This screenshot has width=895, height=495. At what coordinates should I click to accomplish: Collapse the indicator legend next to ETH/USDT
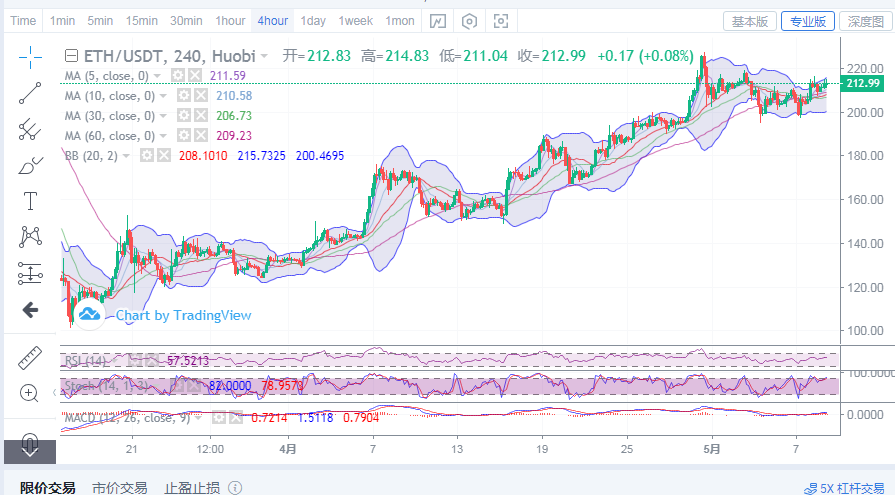[70, 56]
